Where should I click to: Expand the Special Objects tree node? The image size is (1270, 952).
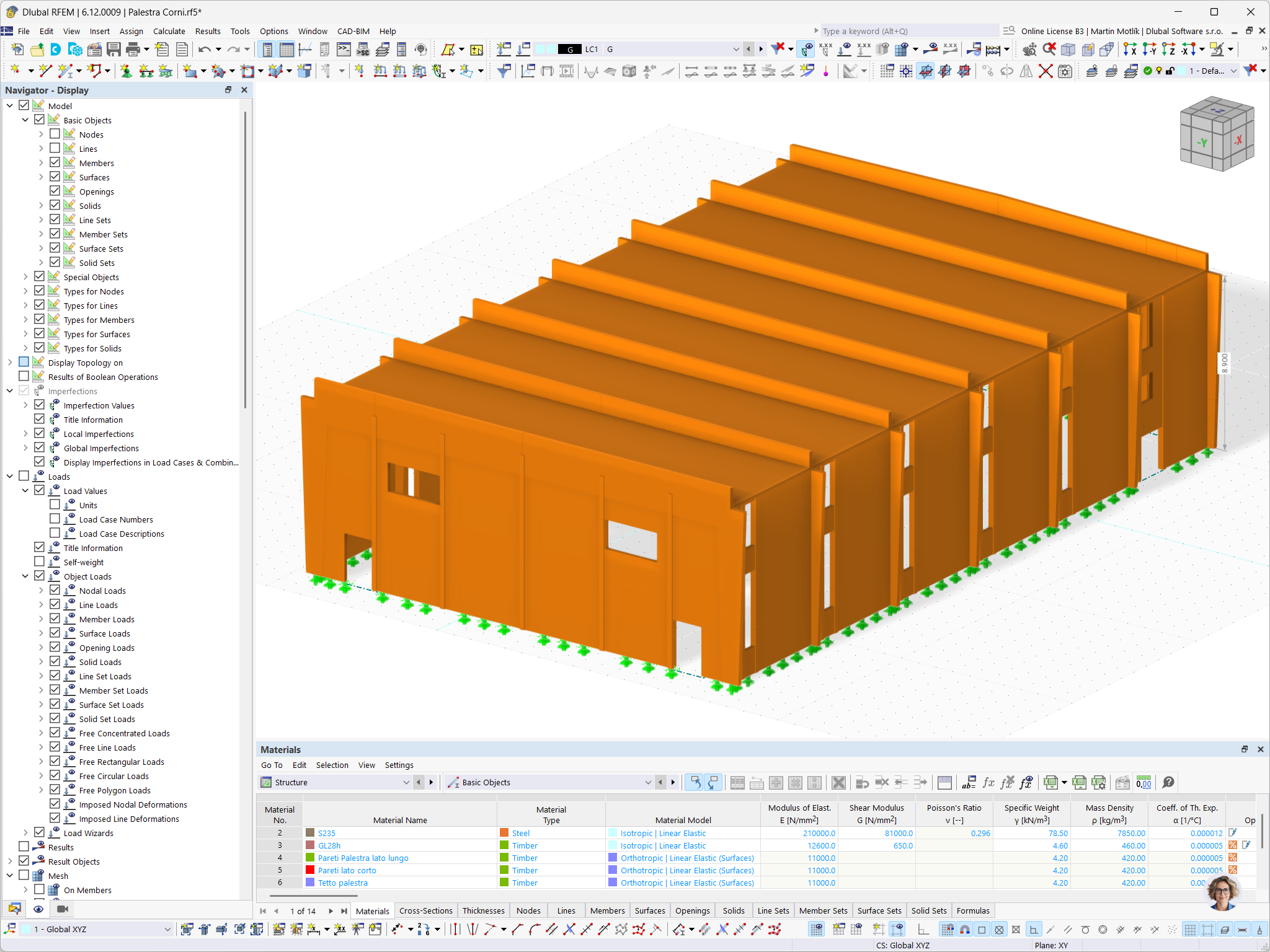coord(25,276)
